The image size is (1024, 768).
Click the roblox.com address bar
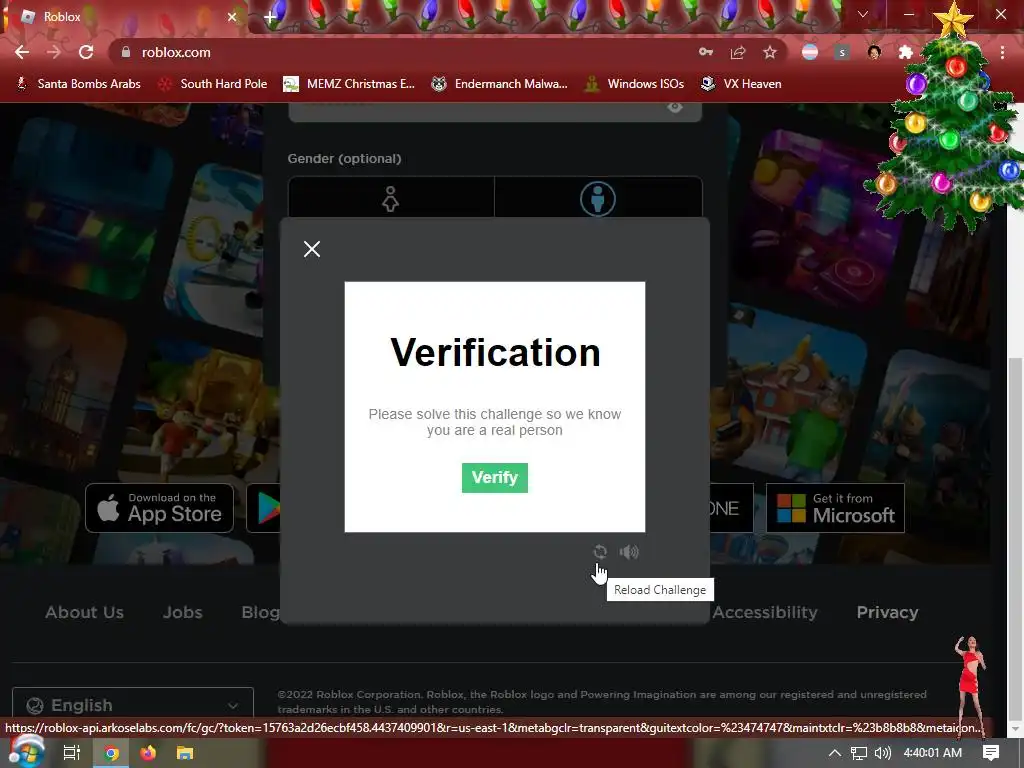[x=405, y=52]
